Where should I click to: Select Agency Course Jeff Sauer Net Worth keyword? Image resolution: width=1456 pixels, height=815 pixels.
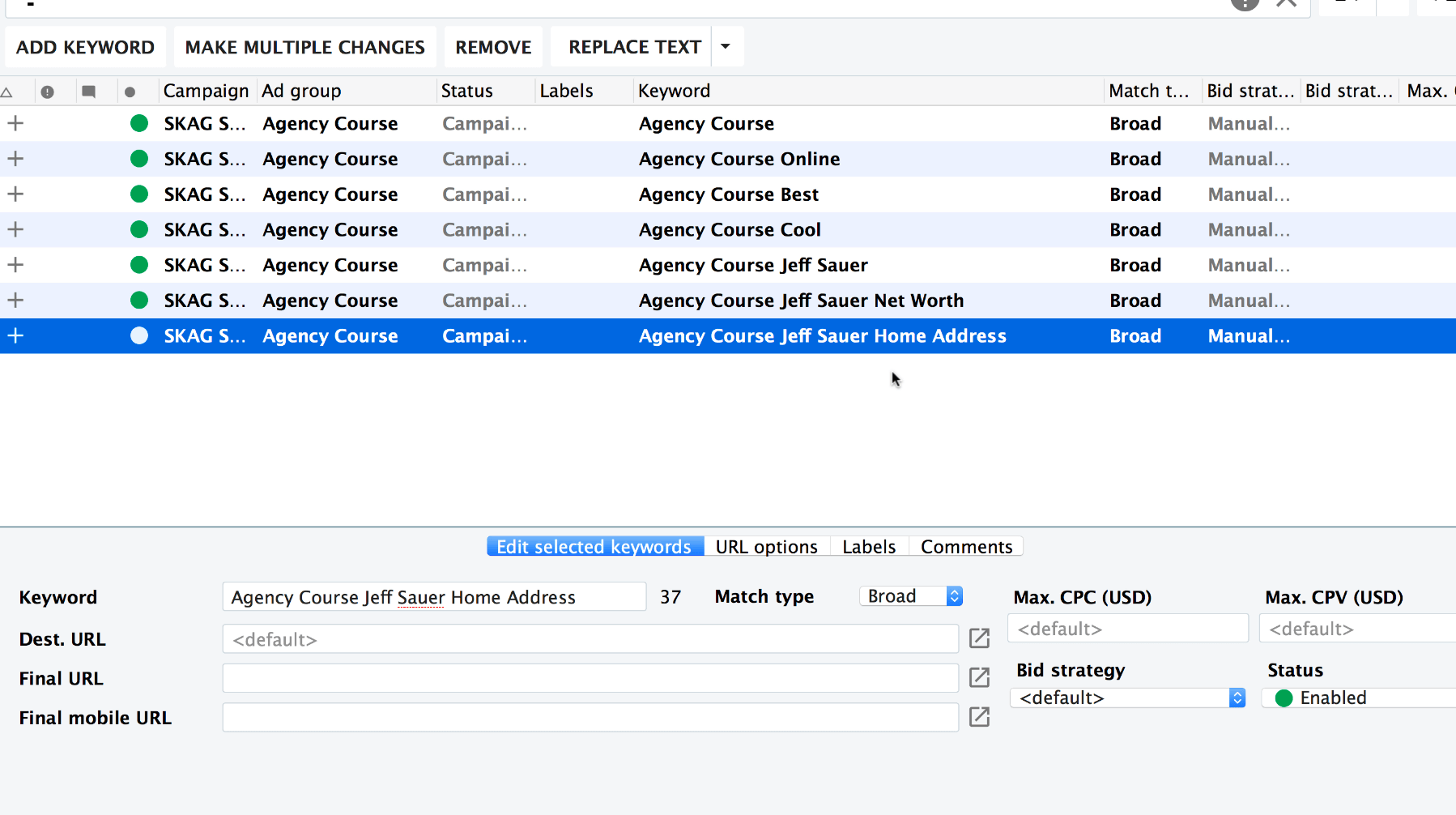801,301
